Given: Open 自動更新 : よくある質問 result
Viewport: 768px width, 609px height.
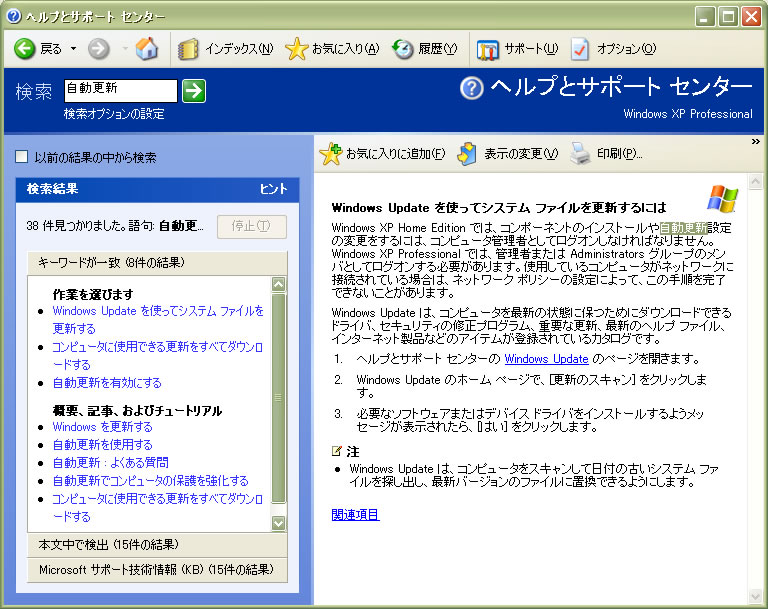Looking at the screenshot, I should click(x=110, y=463).
